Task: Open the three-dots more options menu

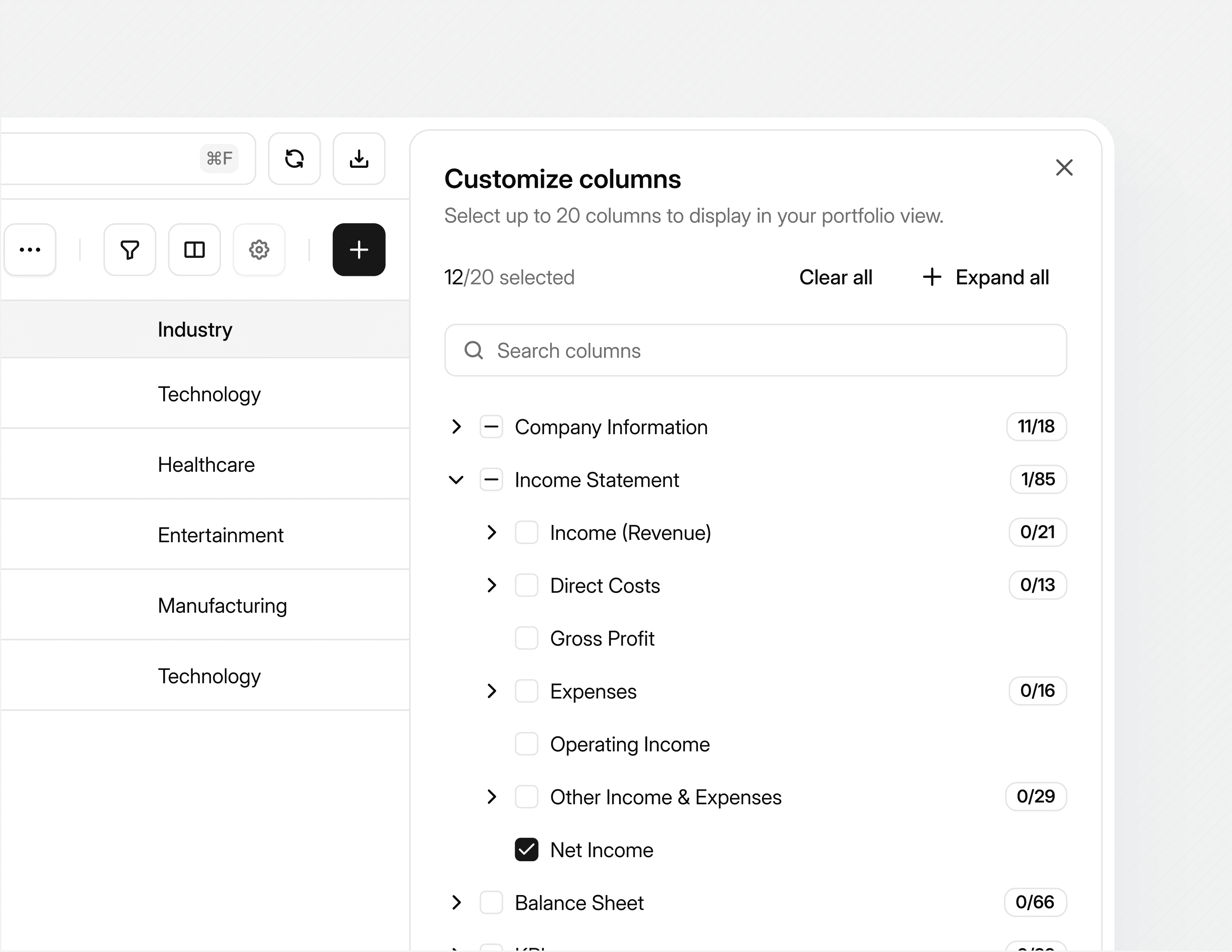Action: [x=30, y=250]
